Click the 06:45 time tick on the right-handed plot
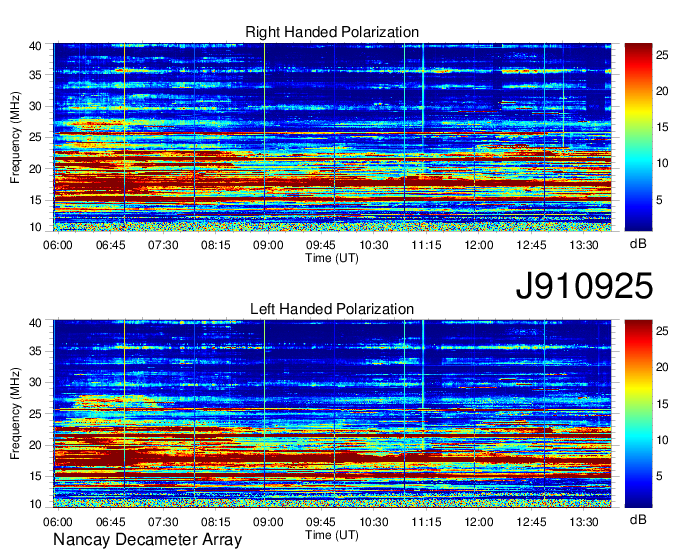 [111, 245]
